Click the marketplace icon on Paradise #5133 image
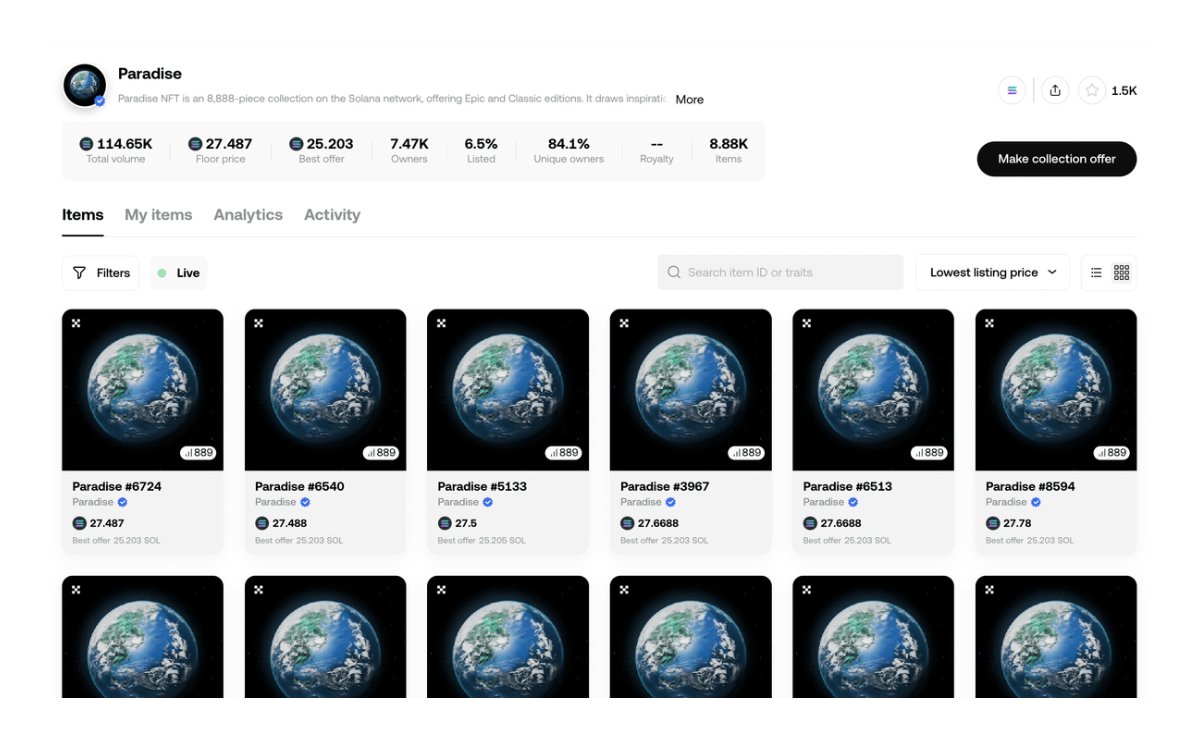This screenshot has height=743, width=1200. (441, 323)
